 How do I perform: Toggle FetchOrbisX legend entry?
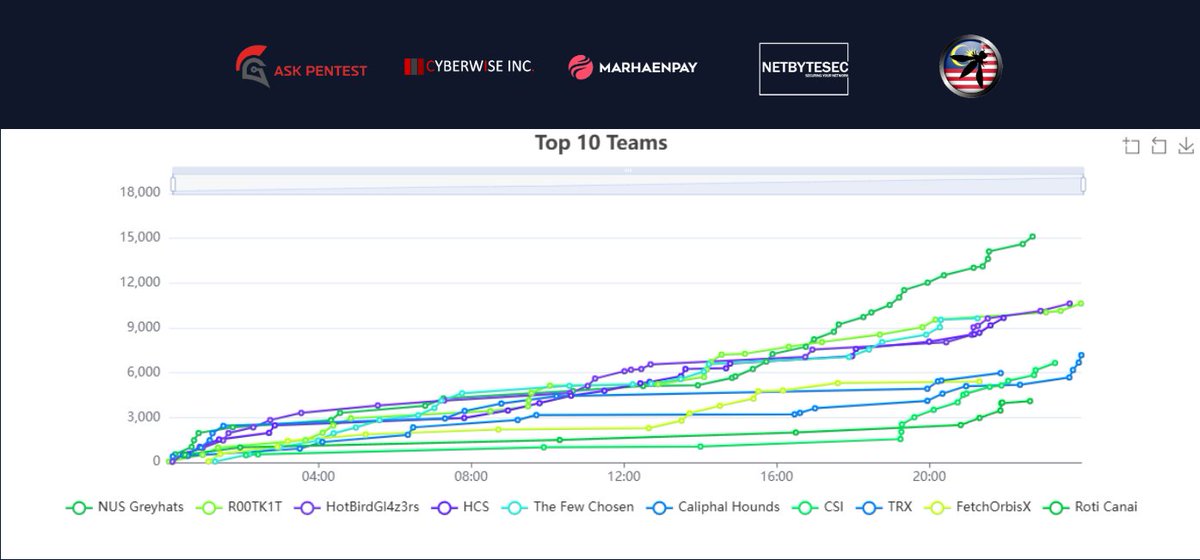click(979, 507)
